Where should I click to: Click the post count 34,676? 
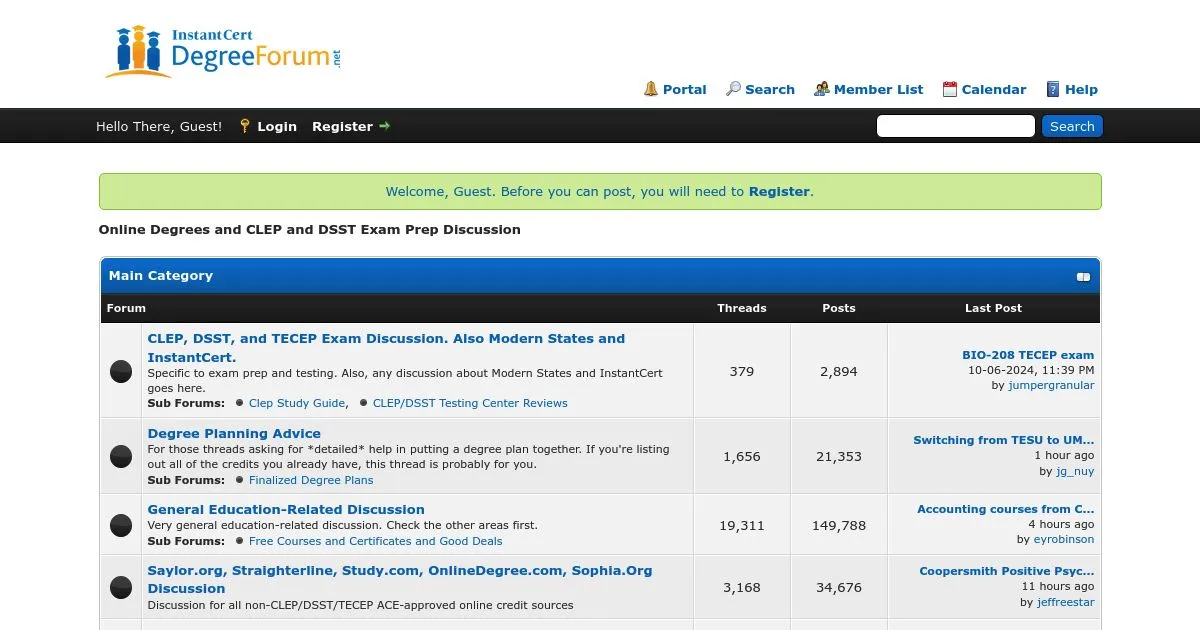pos(839,587)
